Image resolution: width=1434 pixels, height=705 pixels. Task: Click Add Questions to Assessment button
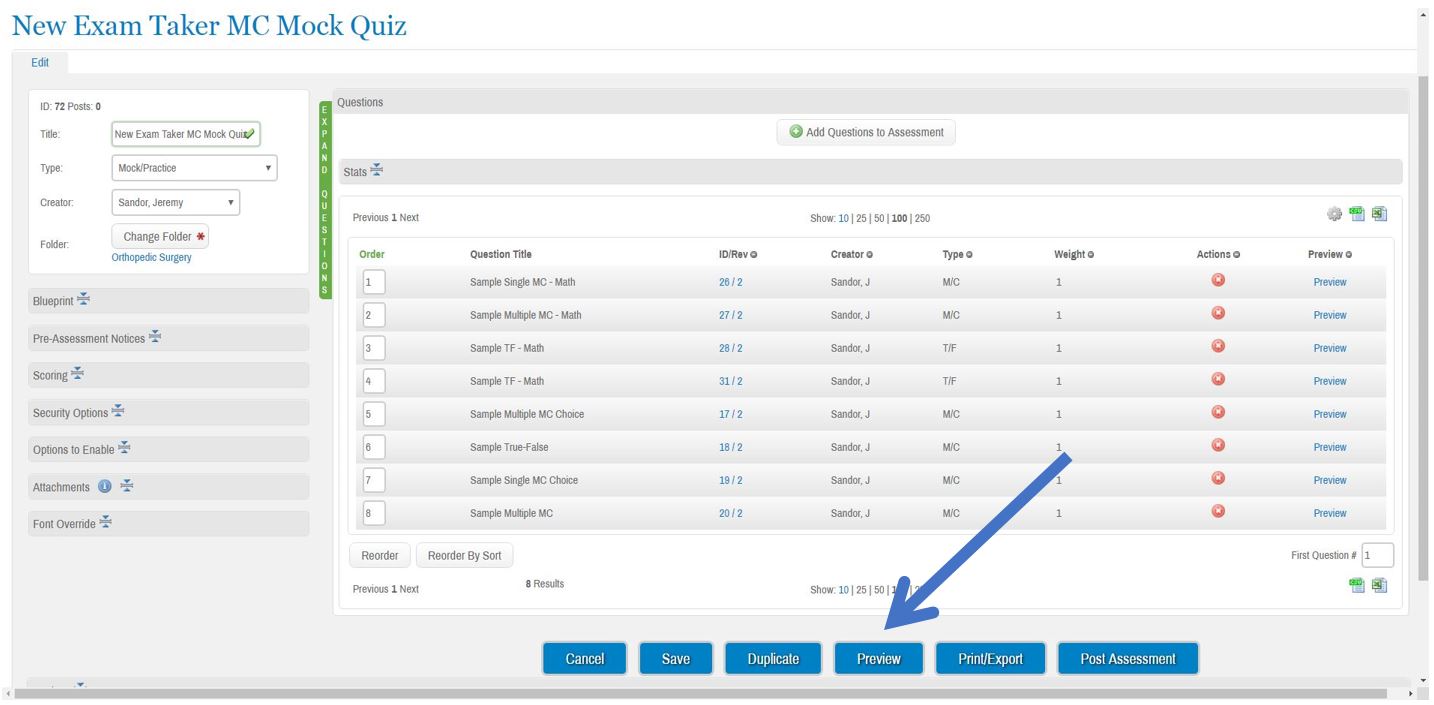coord(866,132)
